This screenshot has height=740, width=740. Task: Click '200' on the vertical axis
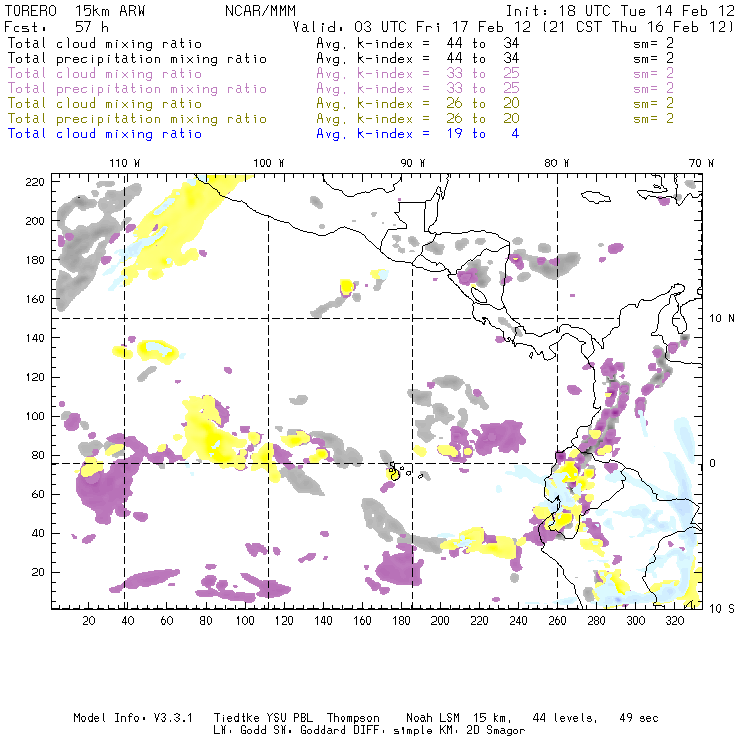pyautogui.click(x=35, y=221)
